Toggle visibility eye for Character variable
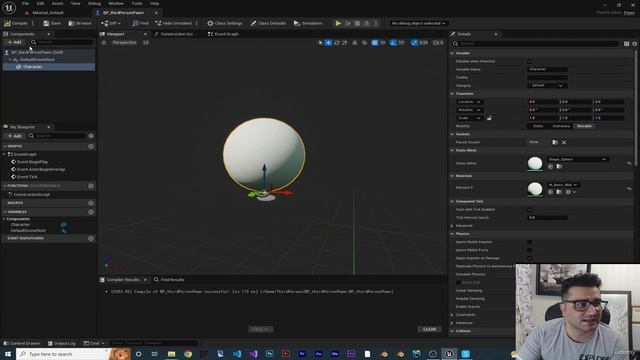This screenshot has width=640, height=360. click(64, 224)
